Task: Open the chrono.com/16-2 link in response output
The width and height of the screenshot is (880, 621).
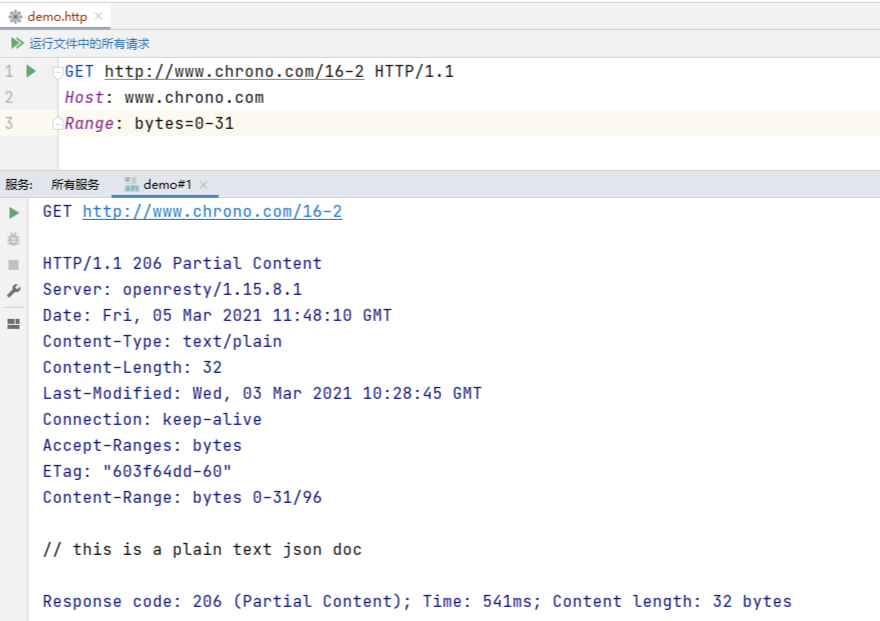Action: (x=212, y=212)
